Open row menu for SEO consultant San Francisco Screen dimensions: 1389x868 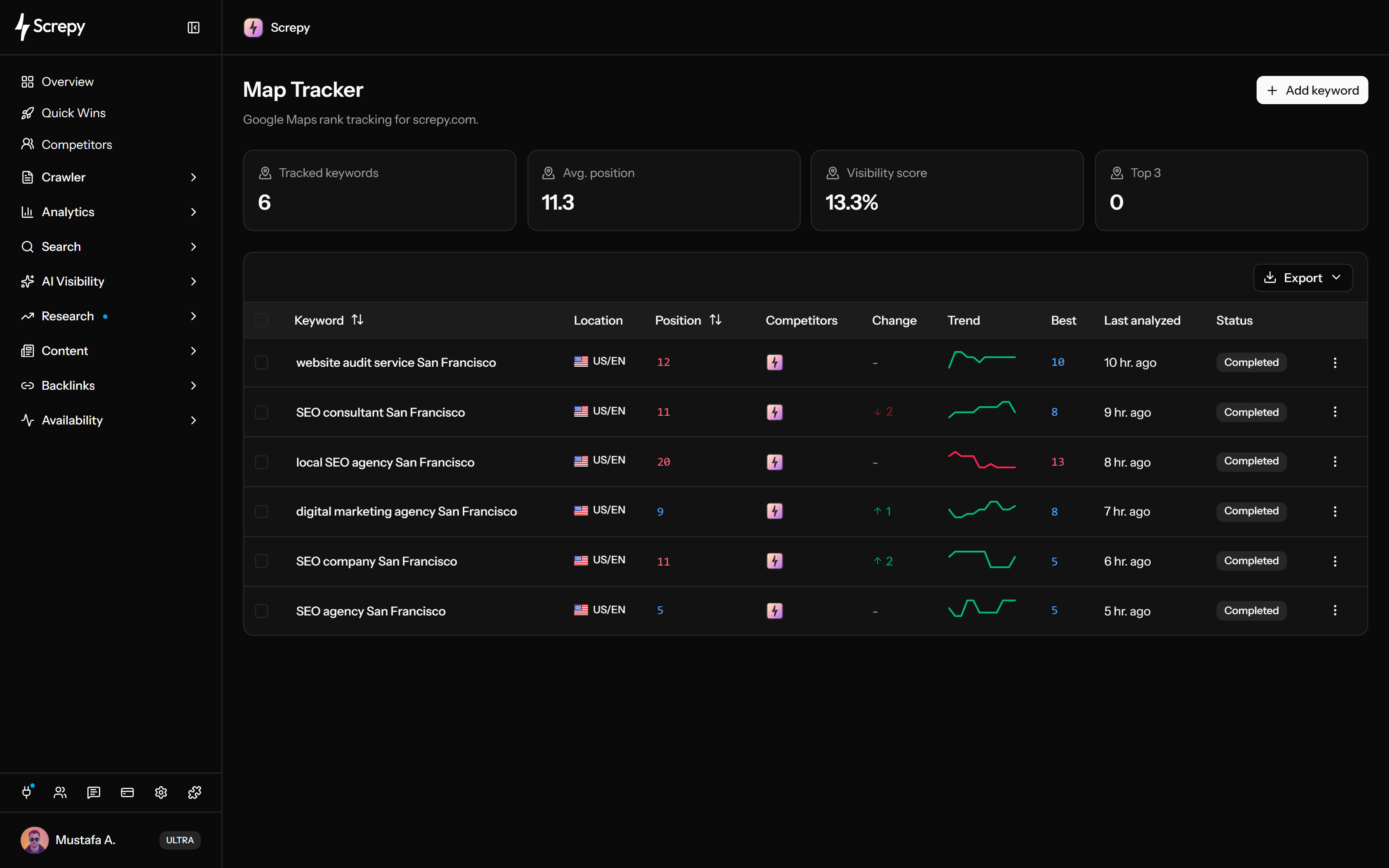click(1335, 411)
